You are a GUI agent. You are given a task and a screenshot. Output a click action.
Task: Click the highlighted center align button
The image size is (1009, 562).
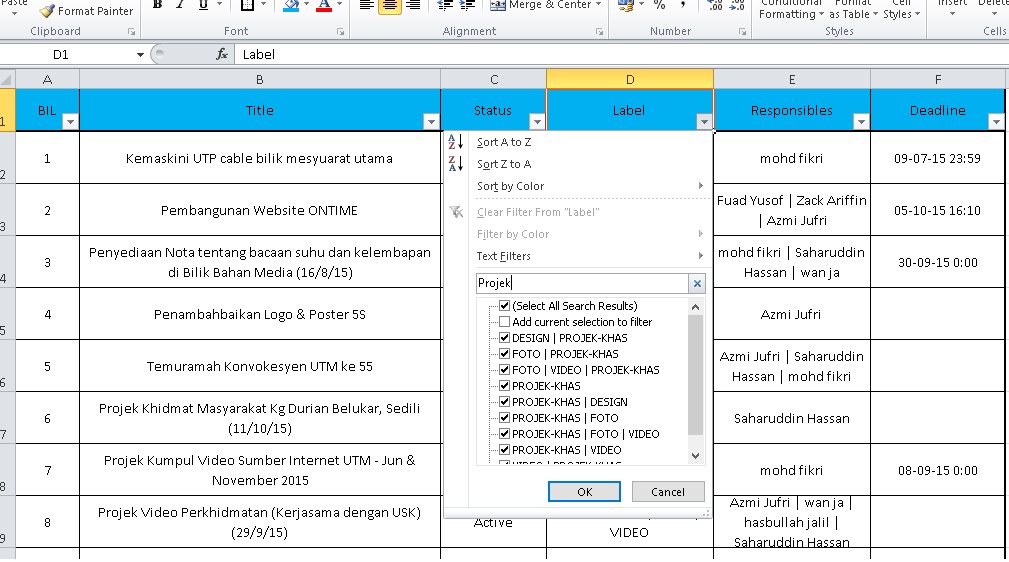click(x=389, y=5)
